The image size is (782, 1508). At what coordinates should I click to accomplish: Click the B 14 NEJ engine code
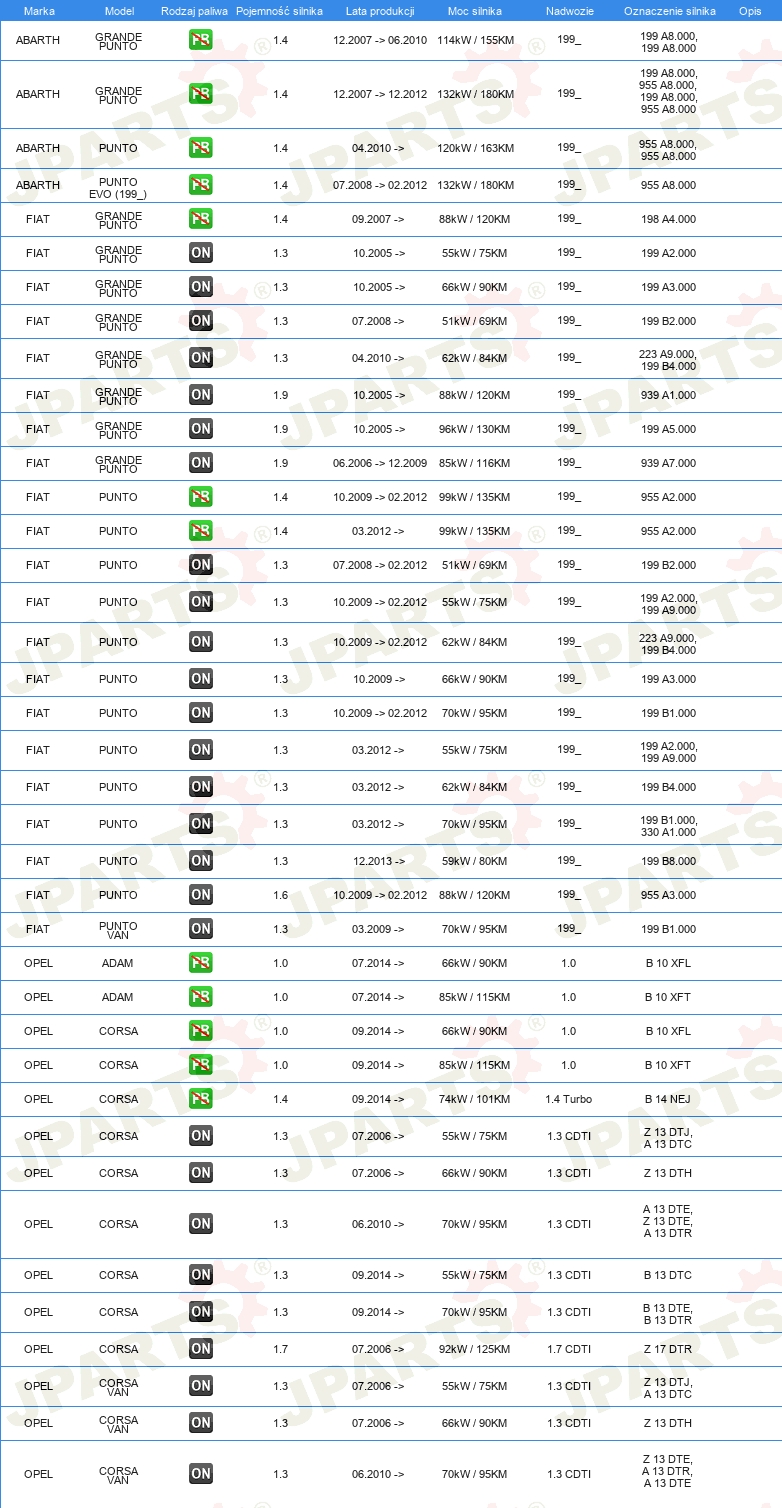[x=668, y=1099]
